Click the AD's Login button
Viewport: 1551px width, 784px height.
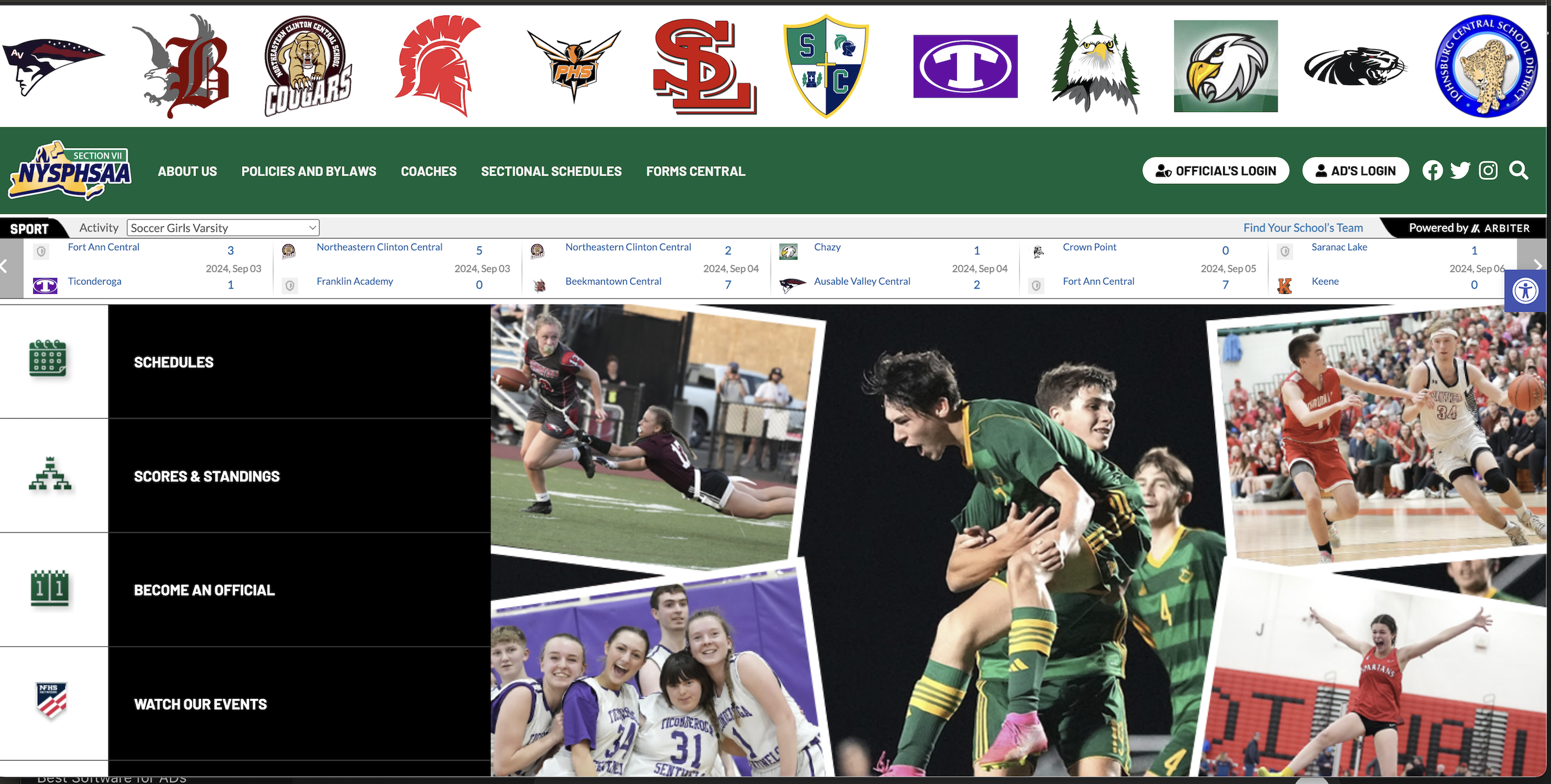(x=1355, y=171)
